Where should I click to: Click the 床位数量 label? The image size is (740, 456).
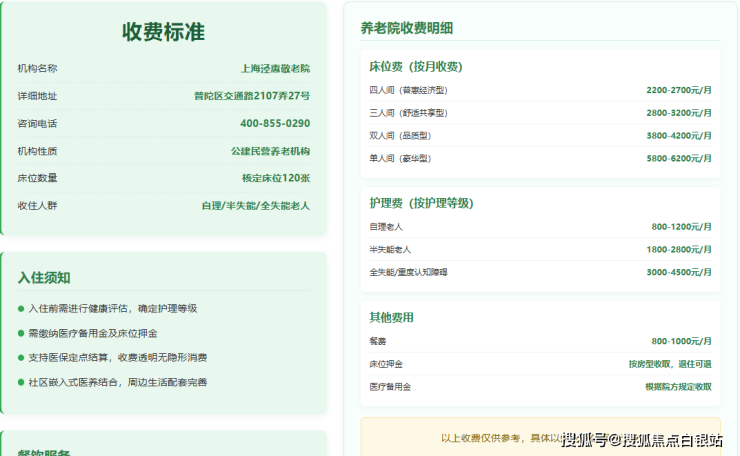point(37,178)
